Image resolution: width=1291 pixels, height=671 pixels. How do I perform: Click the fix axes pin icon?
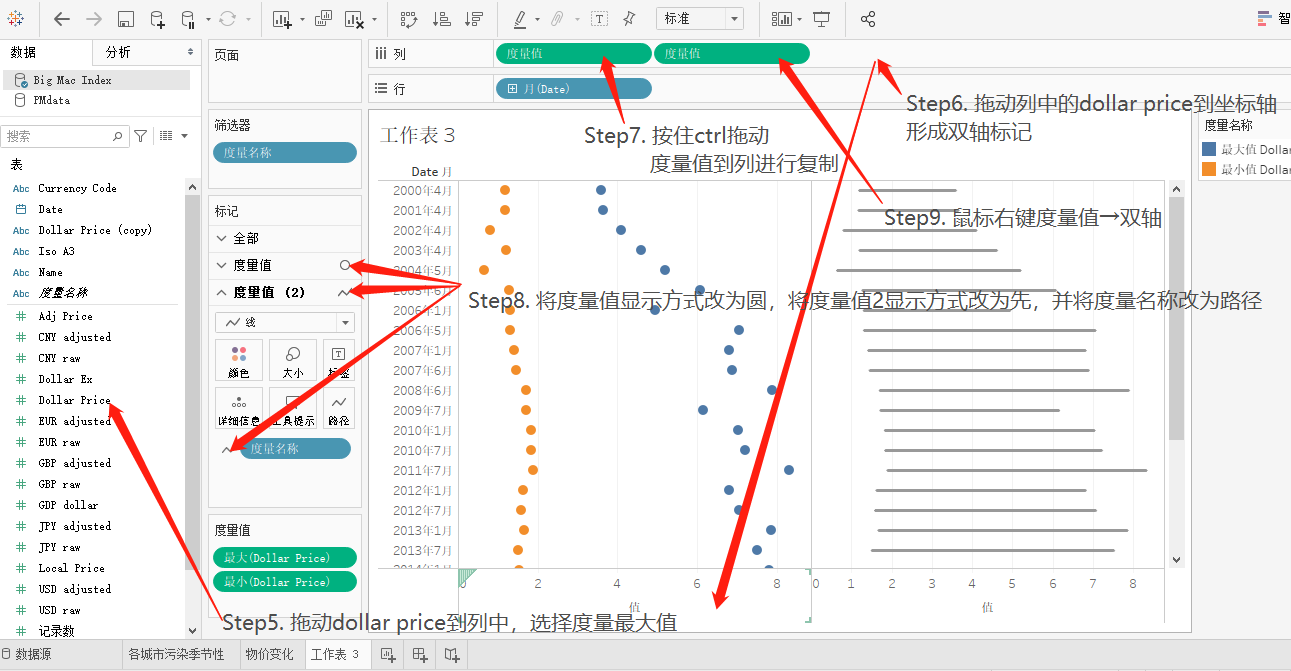click(x=629, y=19)
